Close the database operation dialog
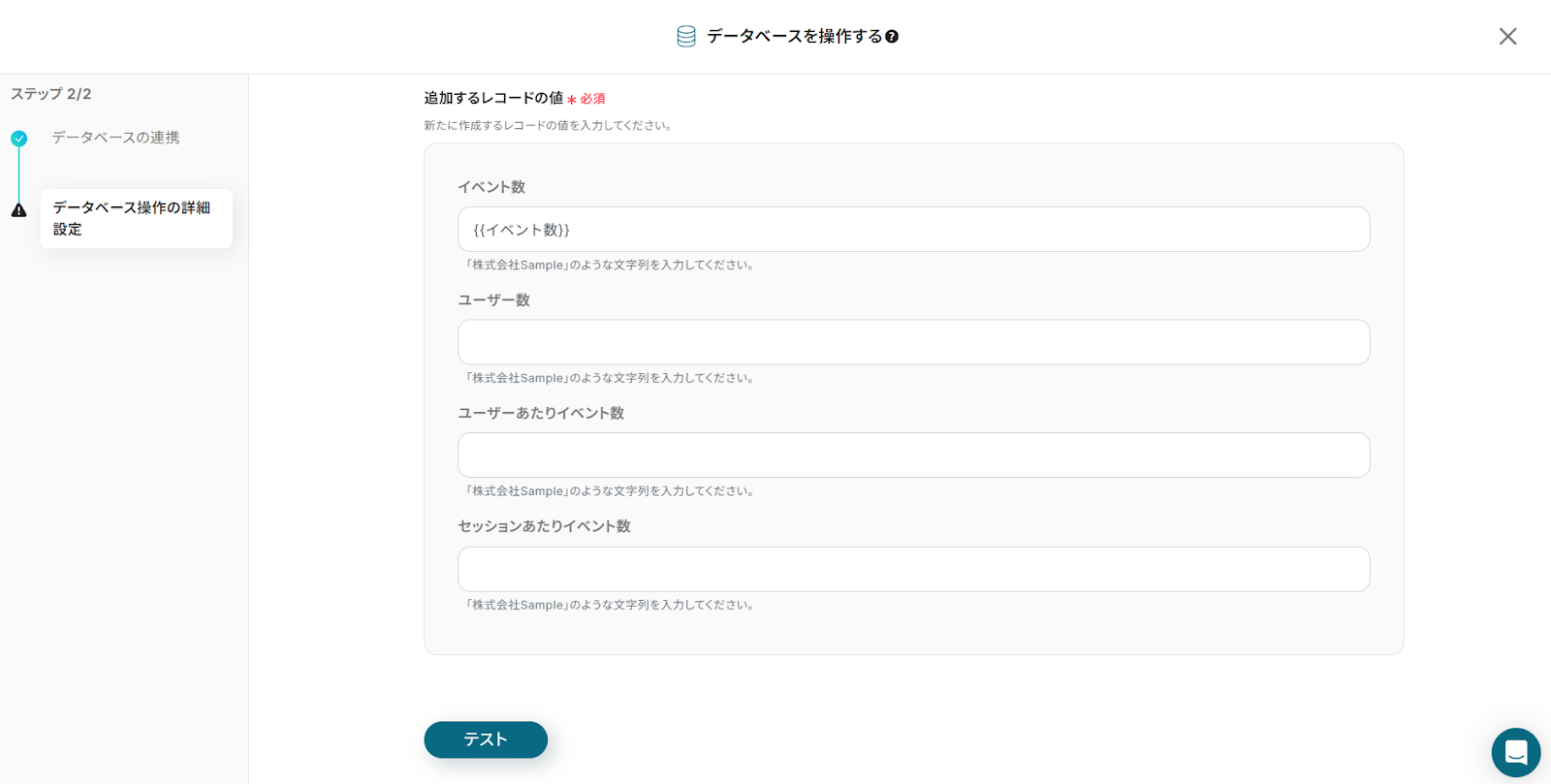Screen dimensions: 1551x784 pos(1507,37)
